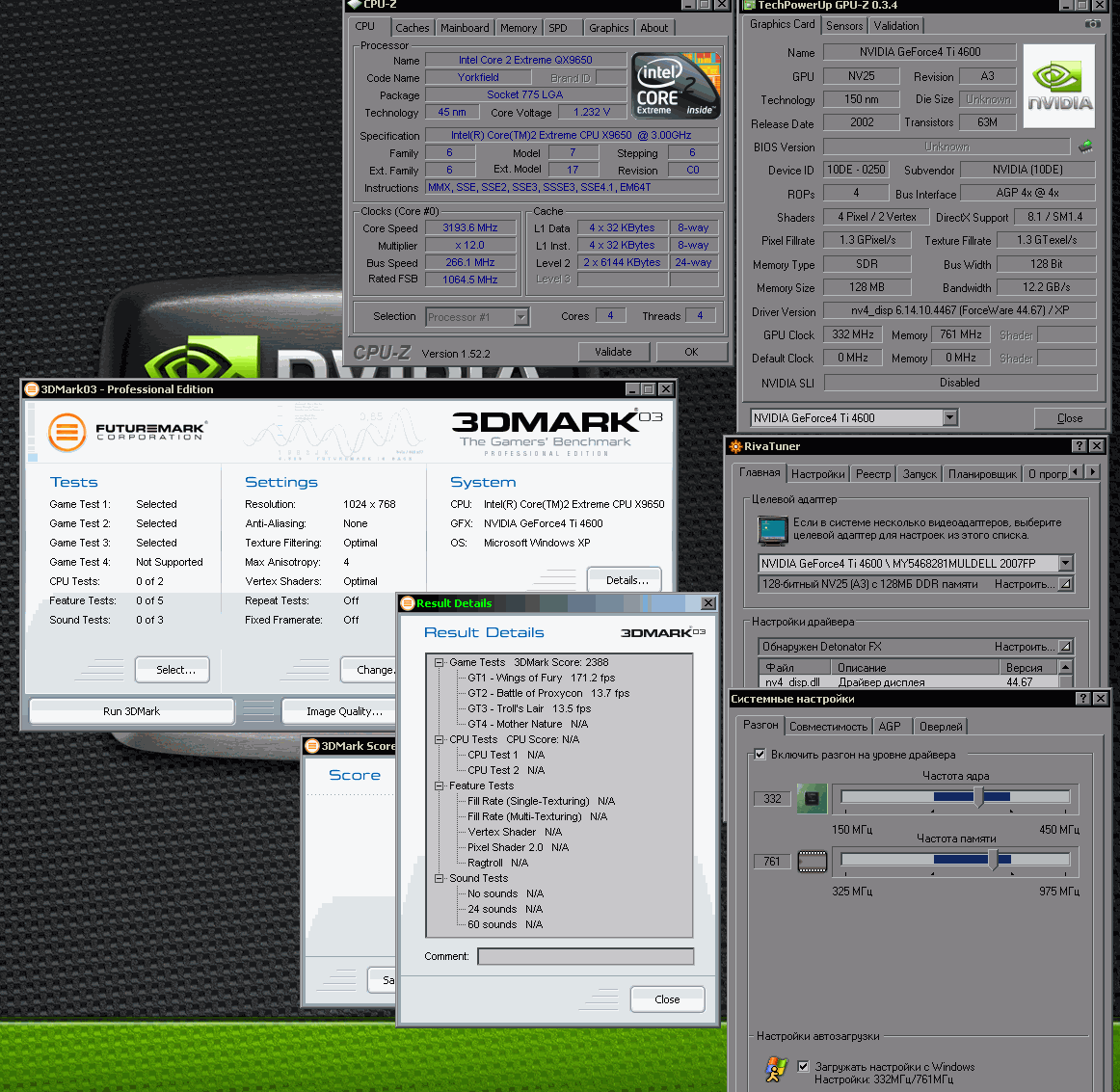The image size is (1120, 1092).
Task: Open the Graphics tab in CPU-Z
Action: tap(608, 28)
